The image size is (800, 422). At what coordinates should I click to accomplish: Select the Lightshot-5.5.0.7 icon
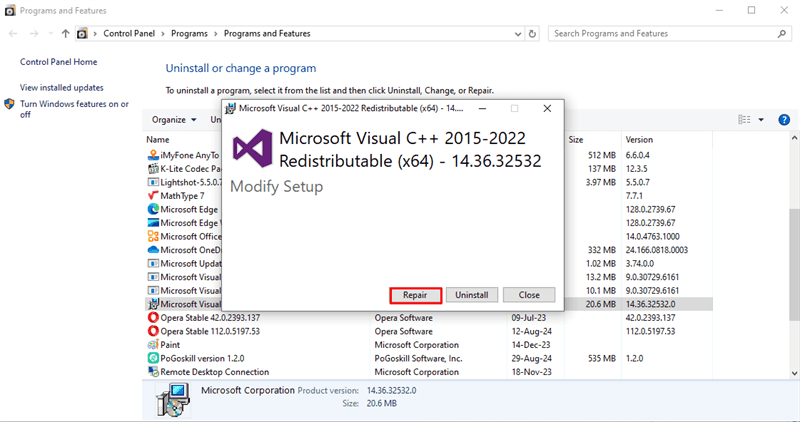[153, 182]
